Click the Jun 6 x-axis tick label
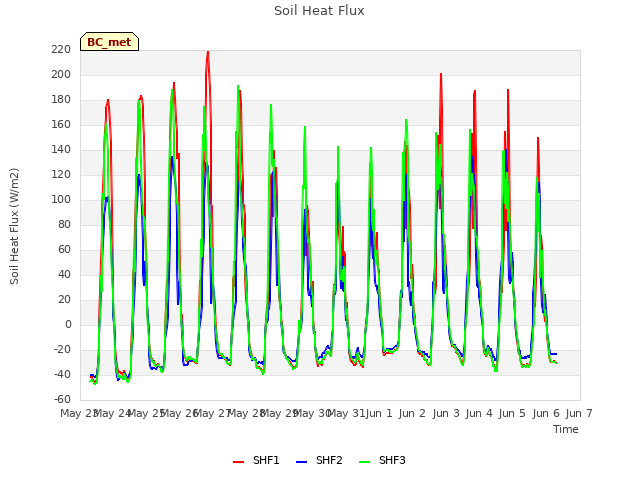Image resolution: width=640 pixels, height=480 pixels. (x=546, y=413)
